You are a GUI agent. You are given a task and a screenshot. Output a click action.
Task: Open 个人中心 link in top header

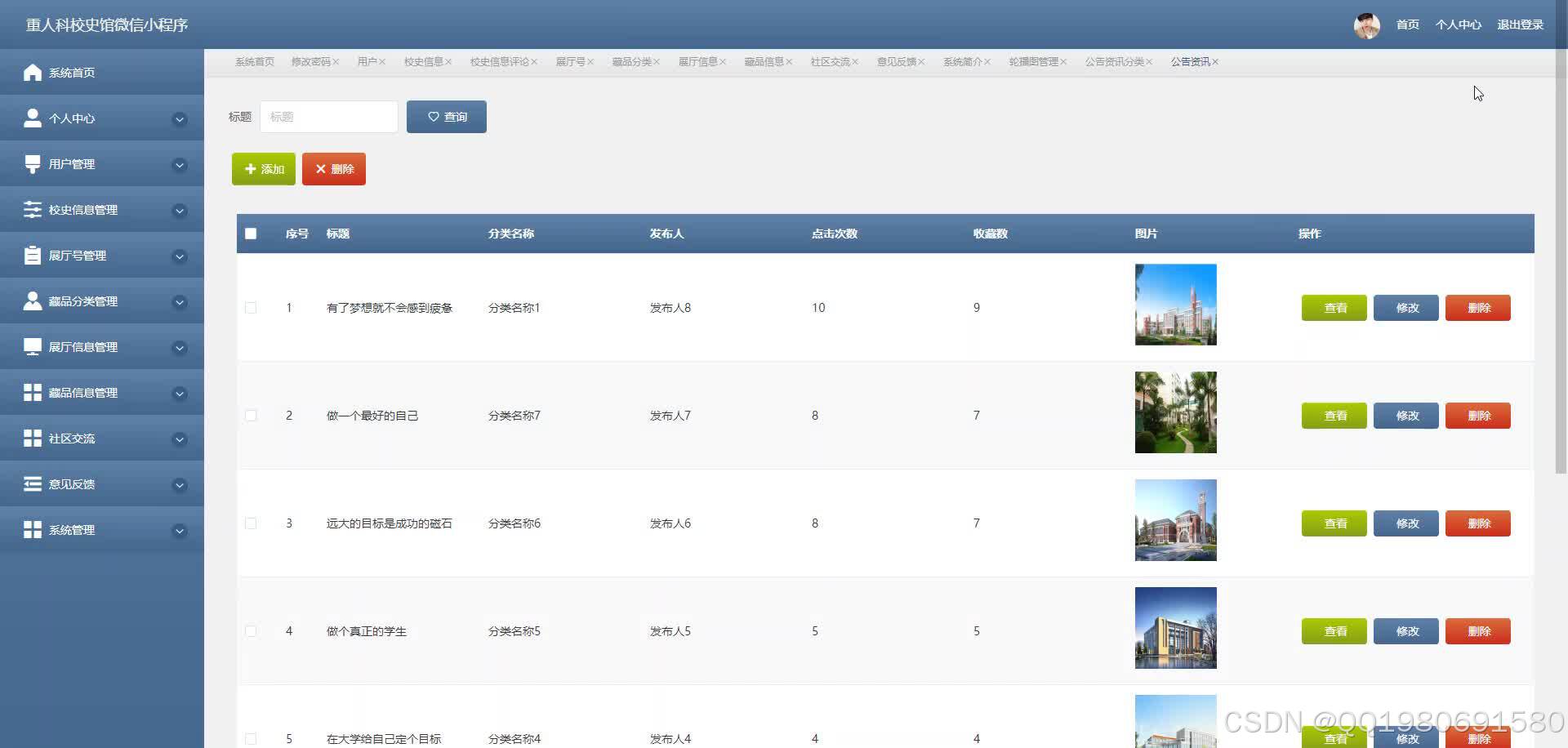point(1458,25)
